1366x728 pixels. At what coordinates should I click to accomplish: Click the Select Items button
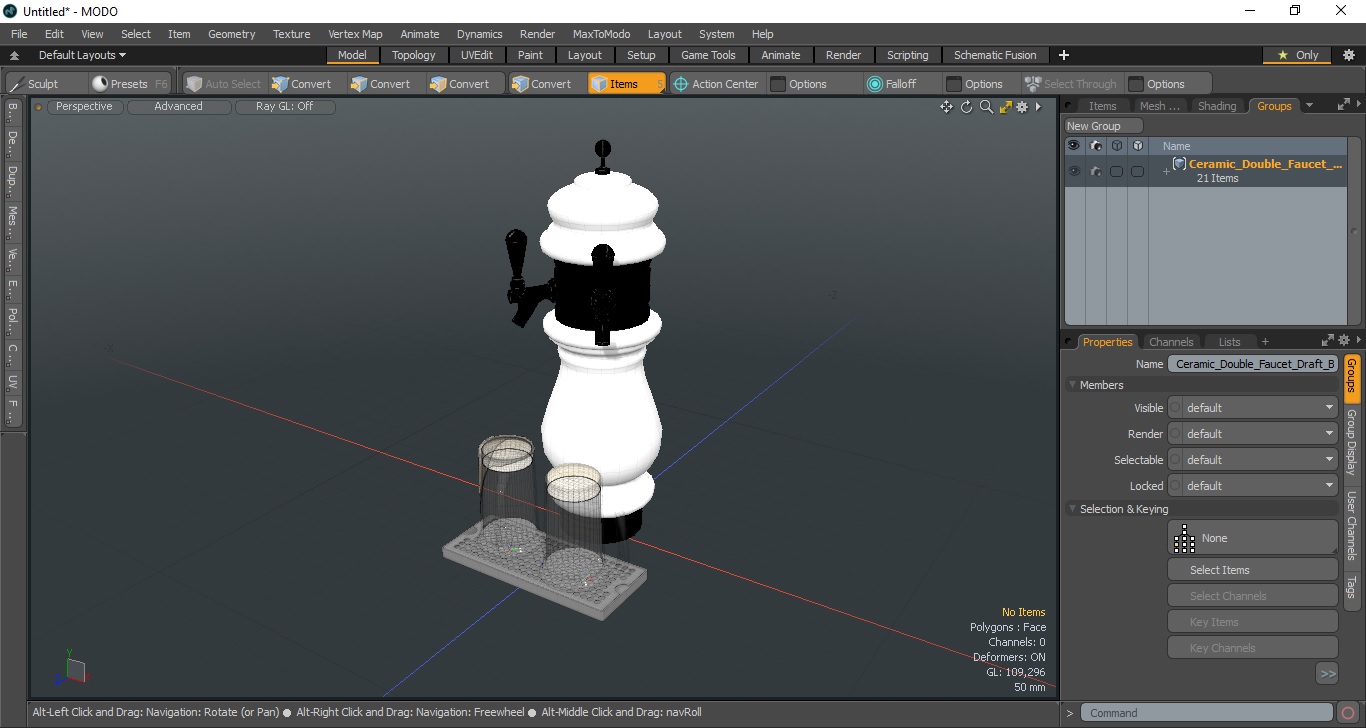[x=1252, y=570]
